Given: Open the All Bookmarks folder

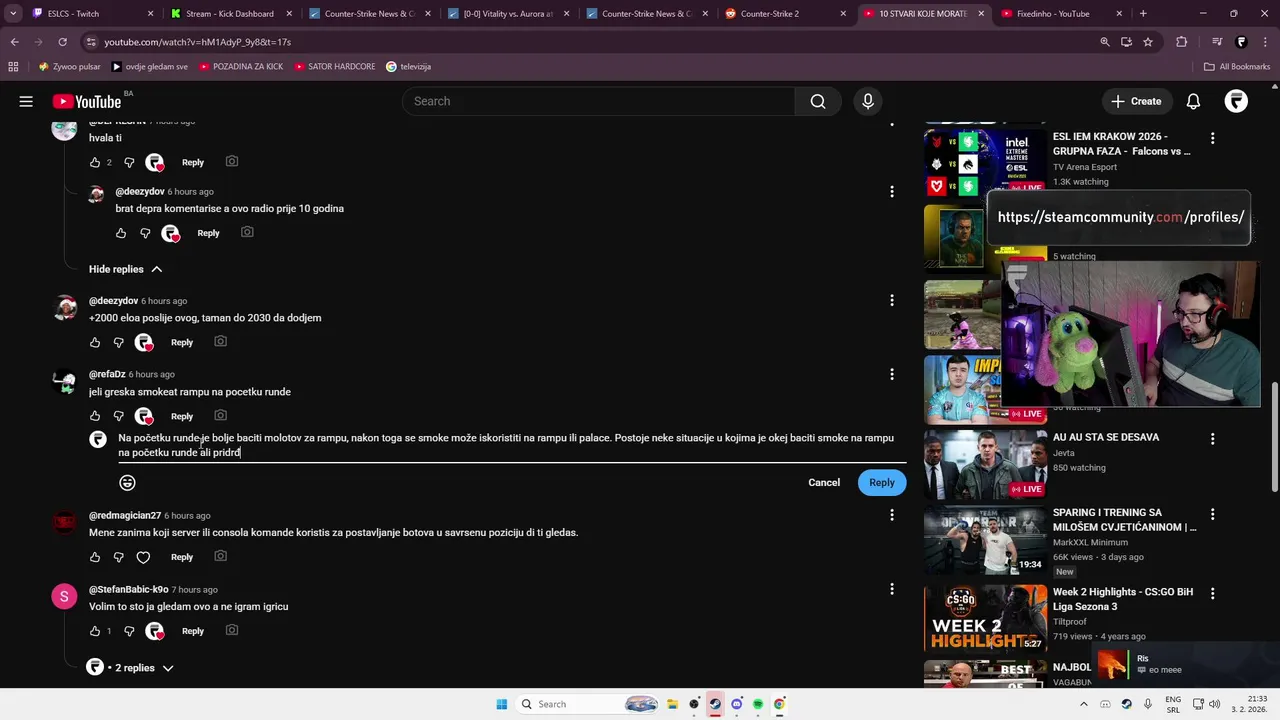Looking at the screenshot, I should [1237, 66].
